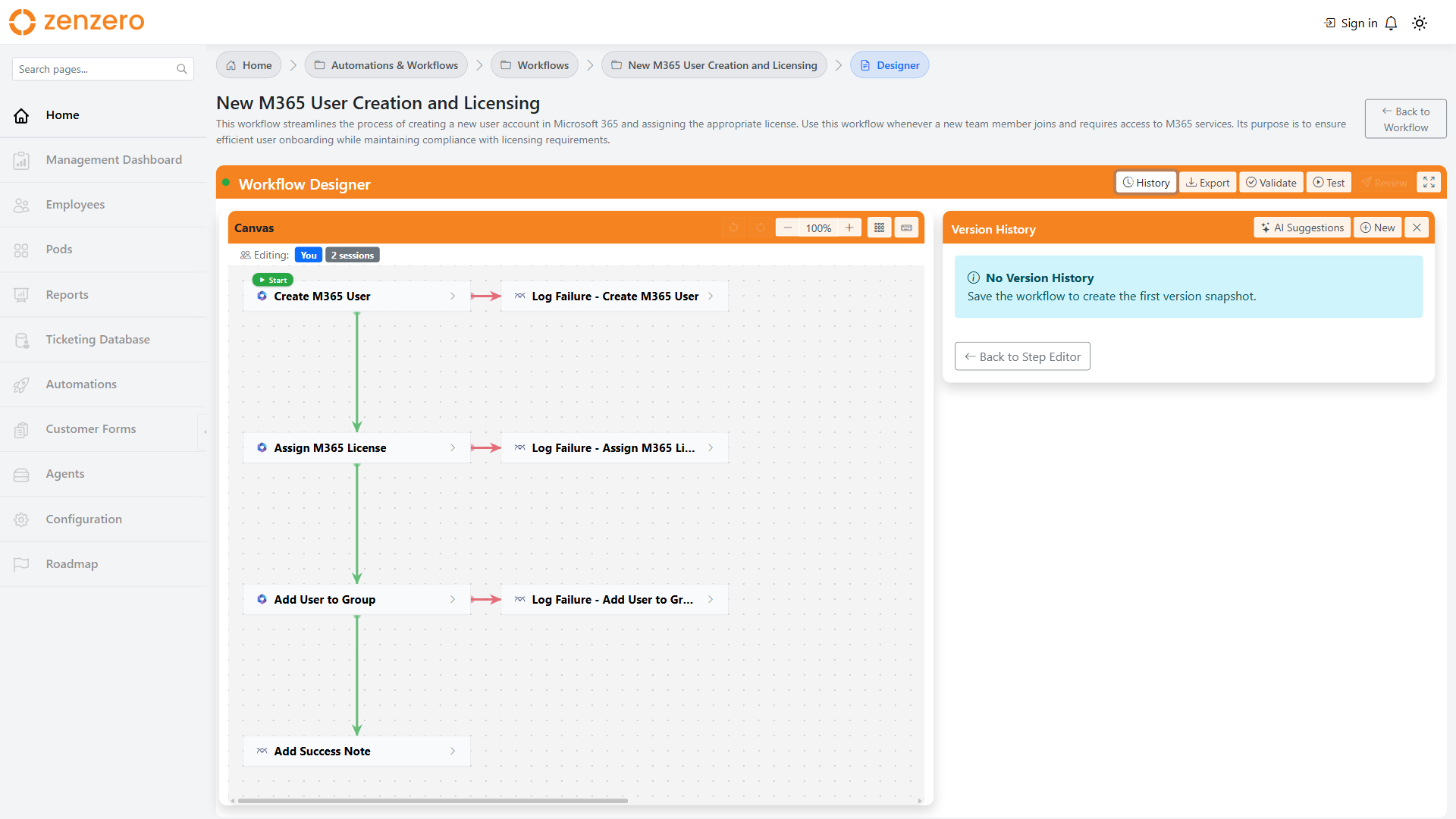The width and height of the screenshot is (1456, 819).
Task: Open the Automations menu item
Action: pyautogui.click(x=103, y=384)
